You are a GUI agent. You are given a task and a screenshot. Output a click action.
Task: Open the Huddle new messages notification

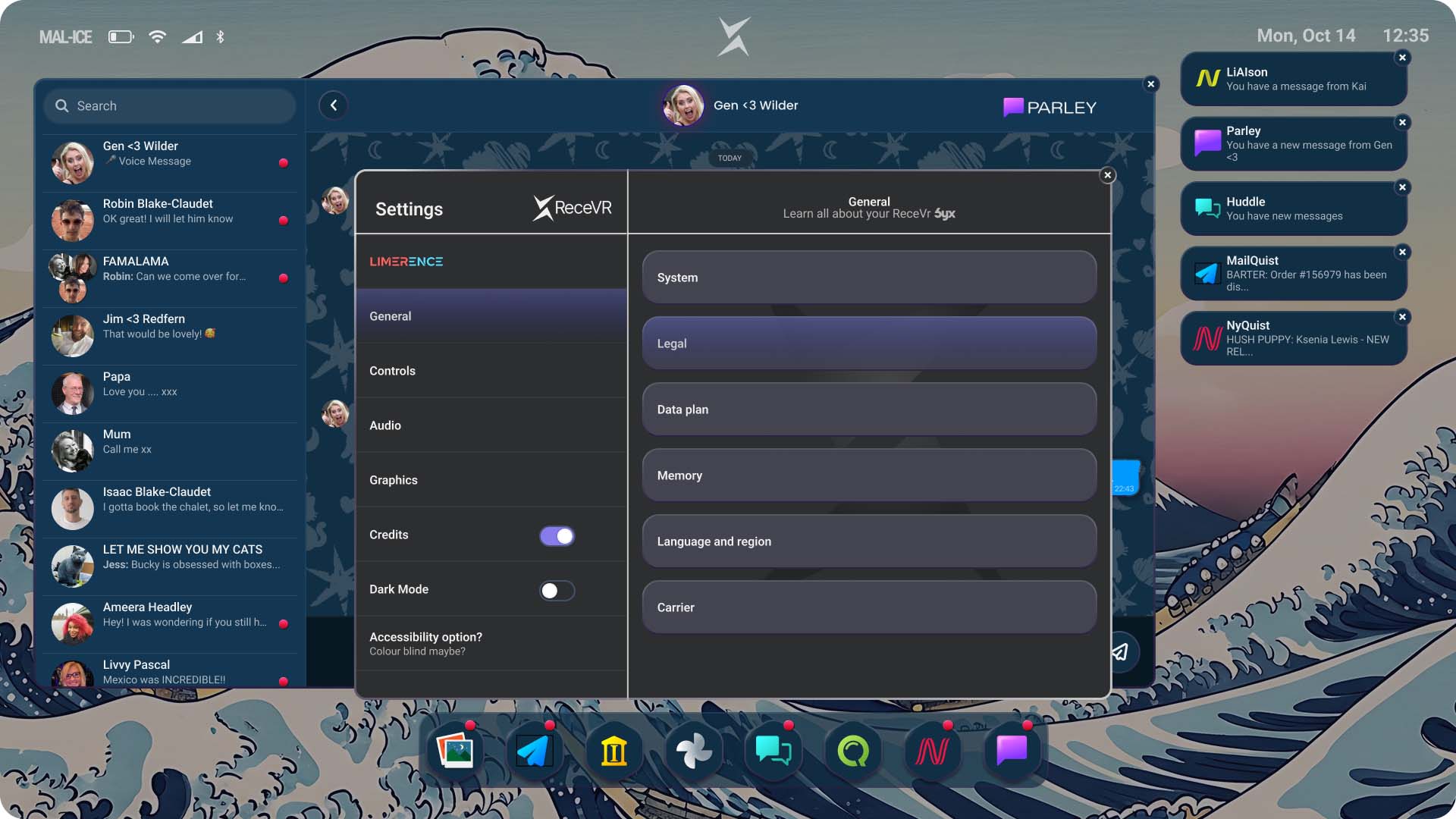point(1294,209)
